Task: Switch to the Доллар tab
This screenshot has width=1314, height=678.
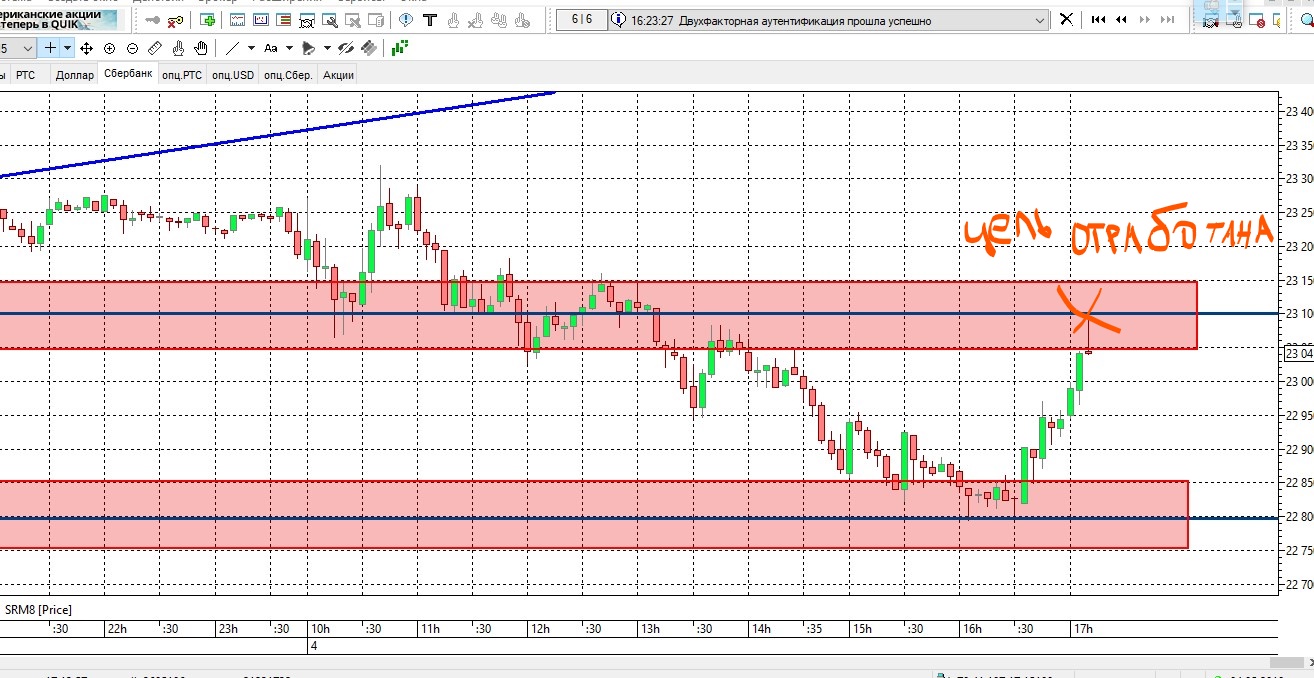Action: (75, 75)
